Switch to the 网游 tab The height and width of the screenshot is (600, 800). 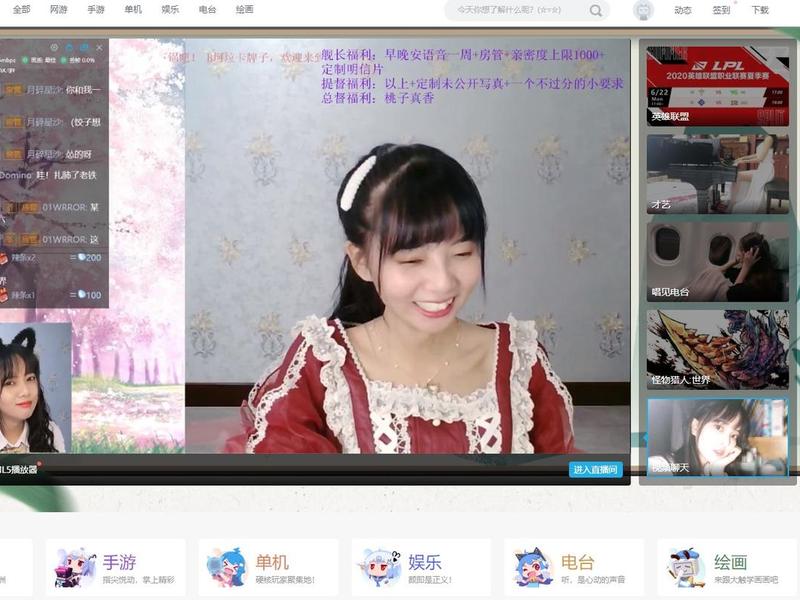coord(59,9)
